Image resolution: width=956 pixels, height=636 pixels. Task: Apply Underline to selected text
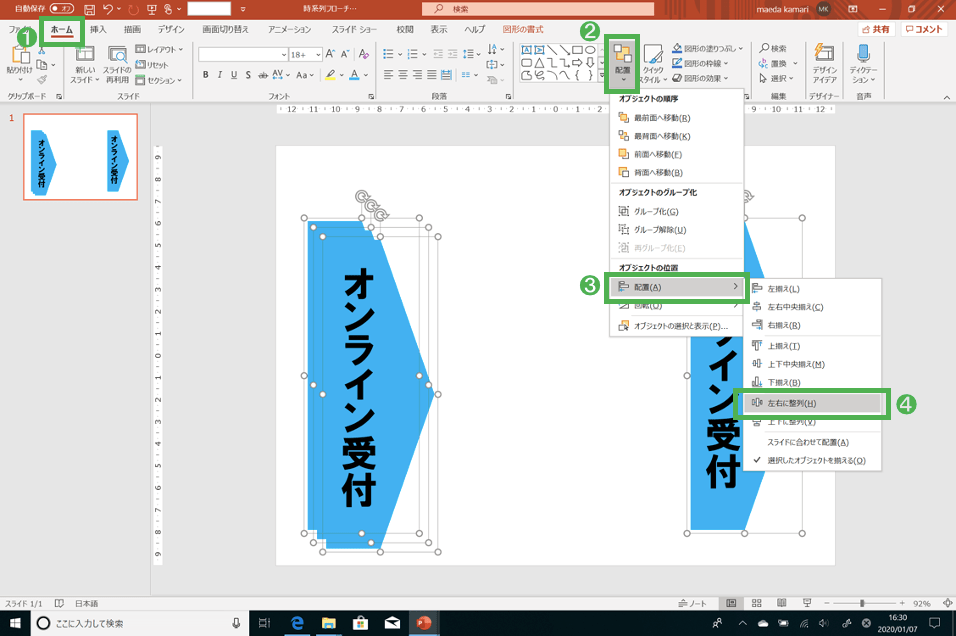pos(234,75)
